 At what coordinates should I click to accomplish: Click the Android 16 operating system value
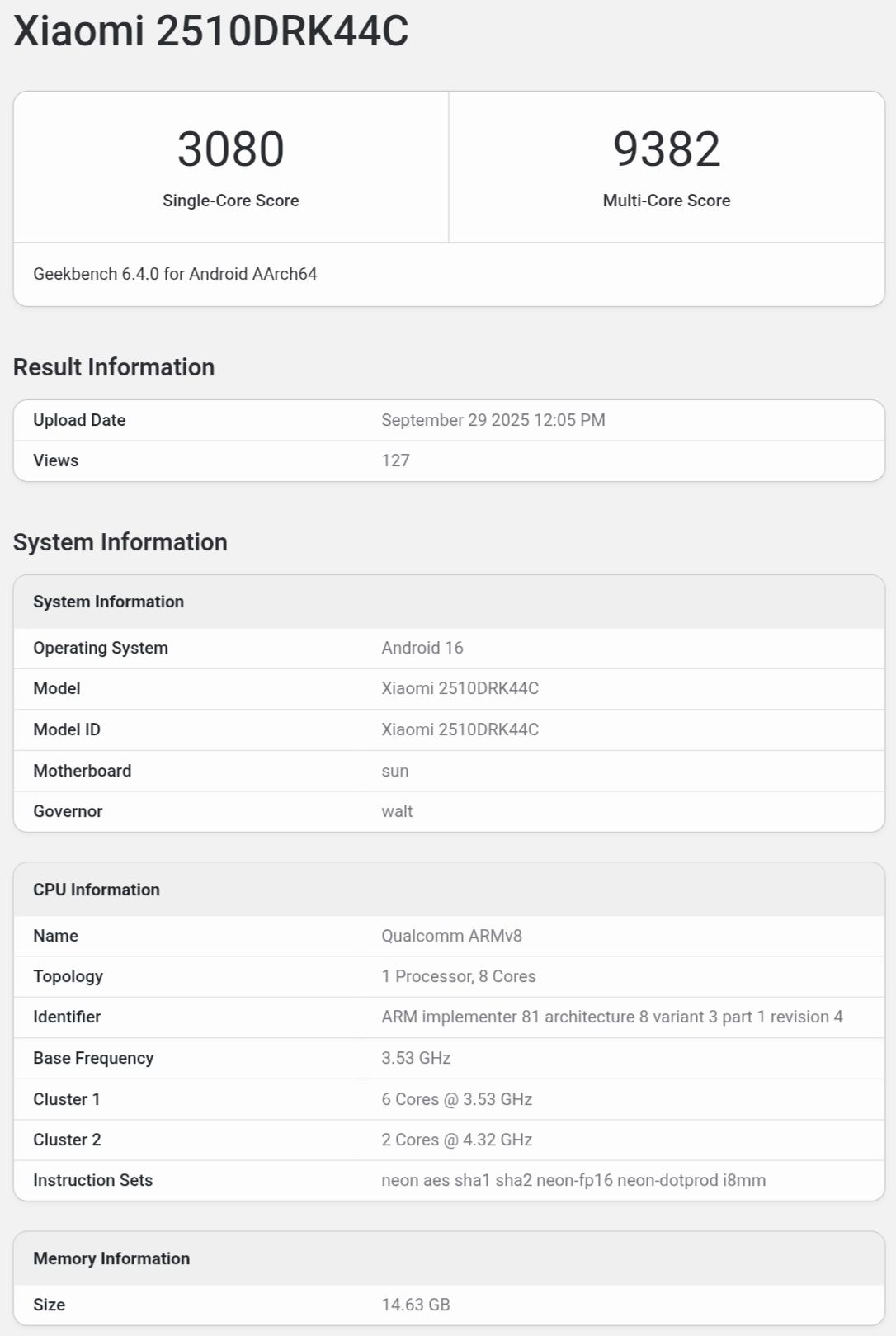(x=422, y=648)
